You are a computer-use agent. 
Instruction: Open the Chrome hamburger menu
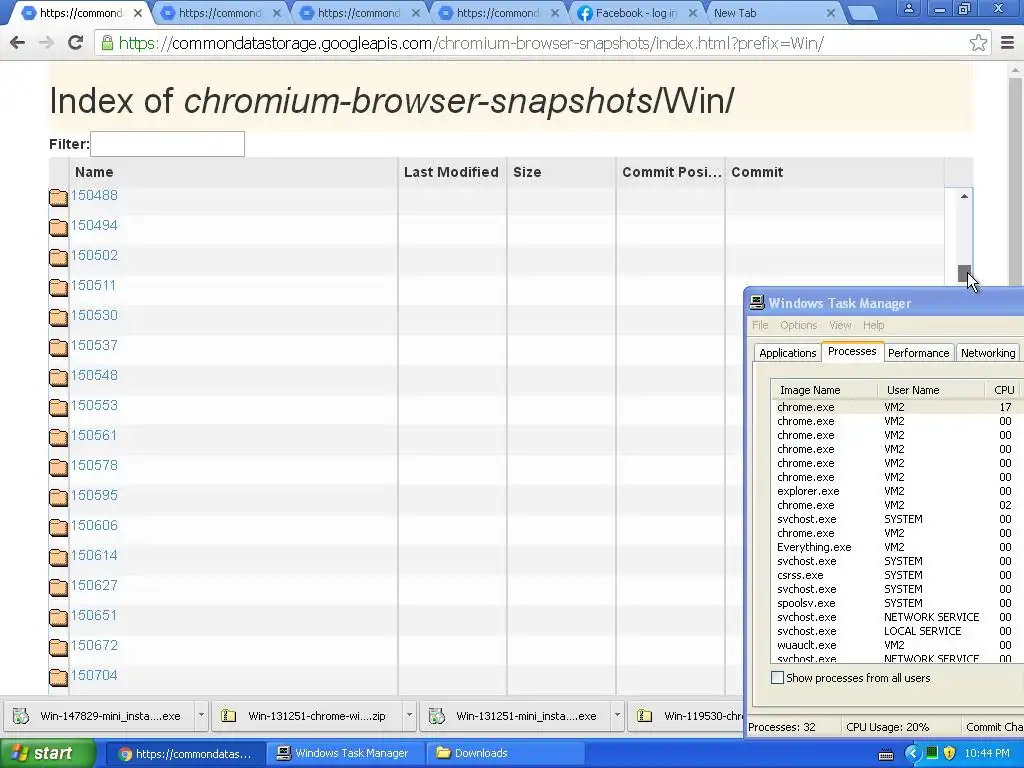pyautogui.click(x=1008, y=43)
